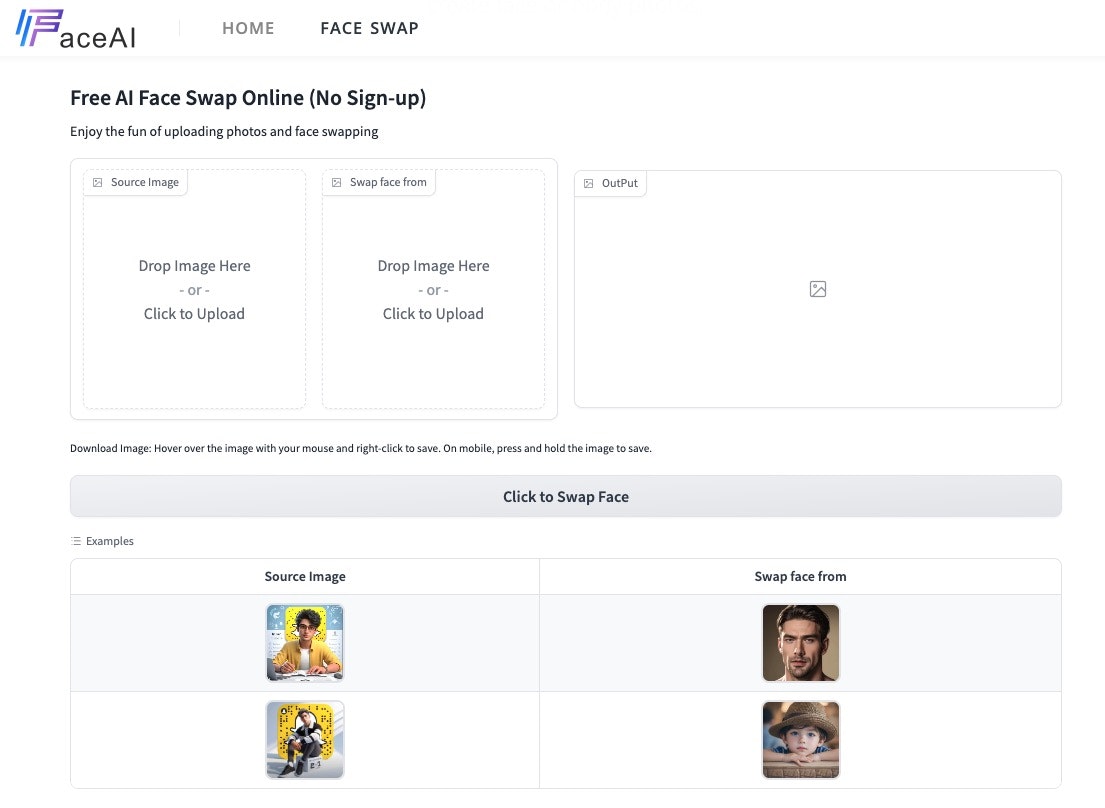Select the child with straw hat example
Viewport: 1105px width, 808px height.
800,739
